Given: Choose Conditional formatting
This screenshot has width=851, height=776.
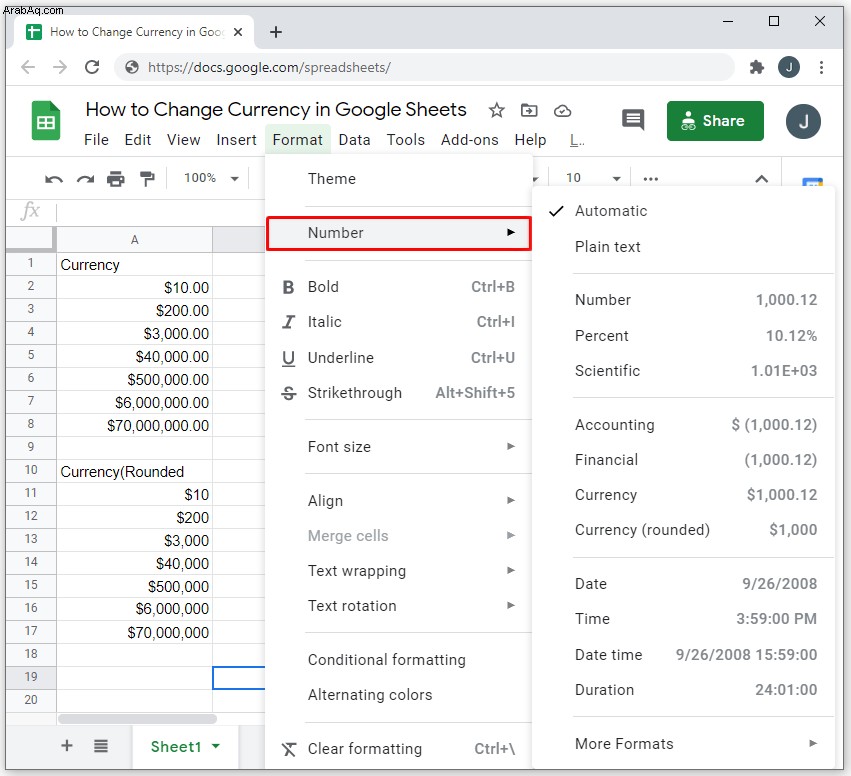Looking at the screenshot, I should 398,660.
